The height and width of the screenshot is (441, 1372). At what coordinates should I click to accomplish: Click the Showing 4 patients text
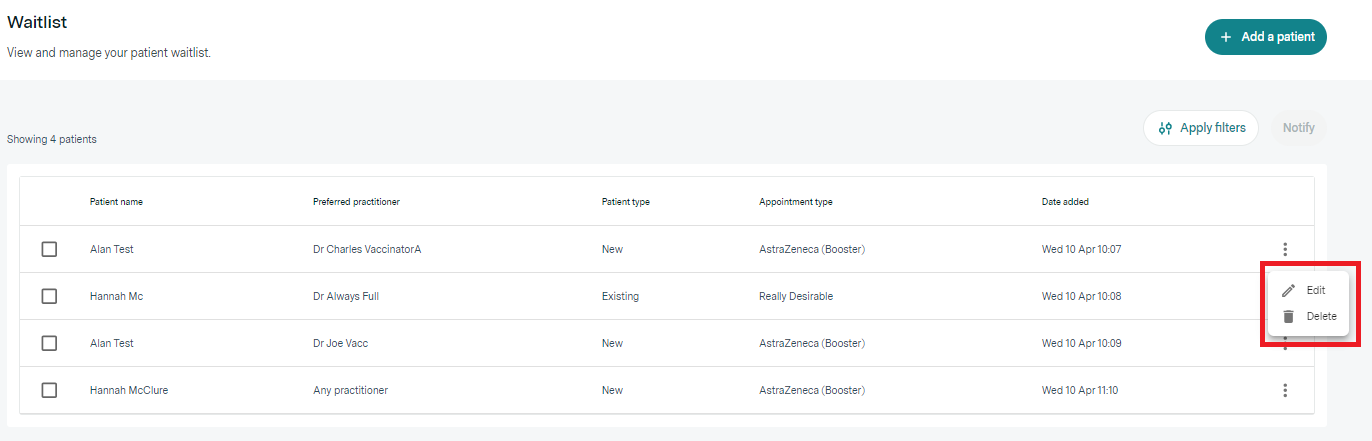click(52, 139)
